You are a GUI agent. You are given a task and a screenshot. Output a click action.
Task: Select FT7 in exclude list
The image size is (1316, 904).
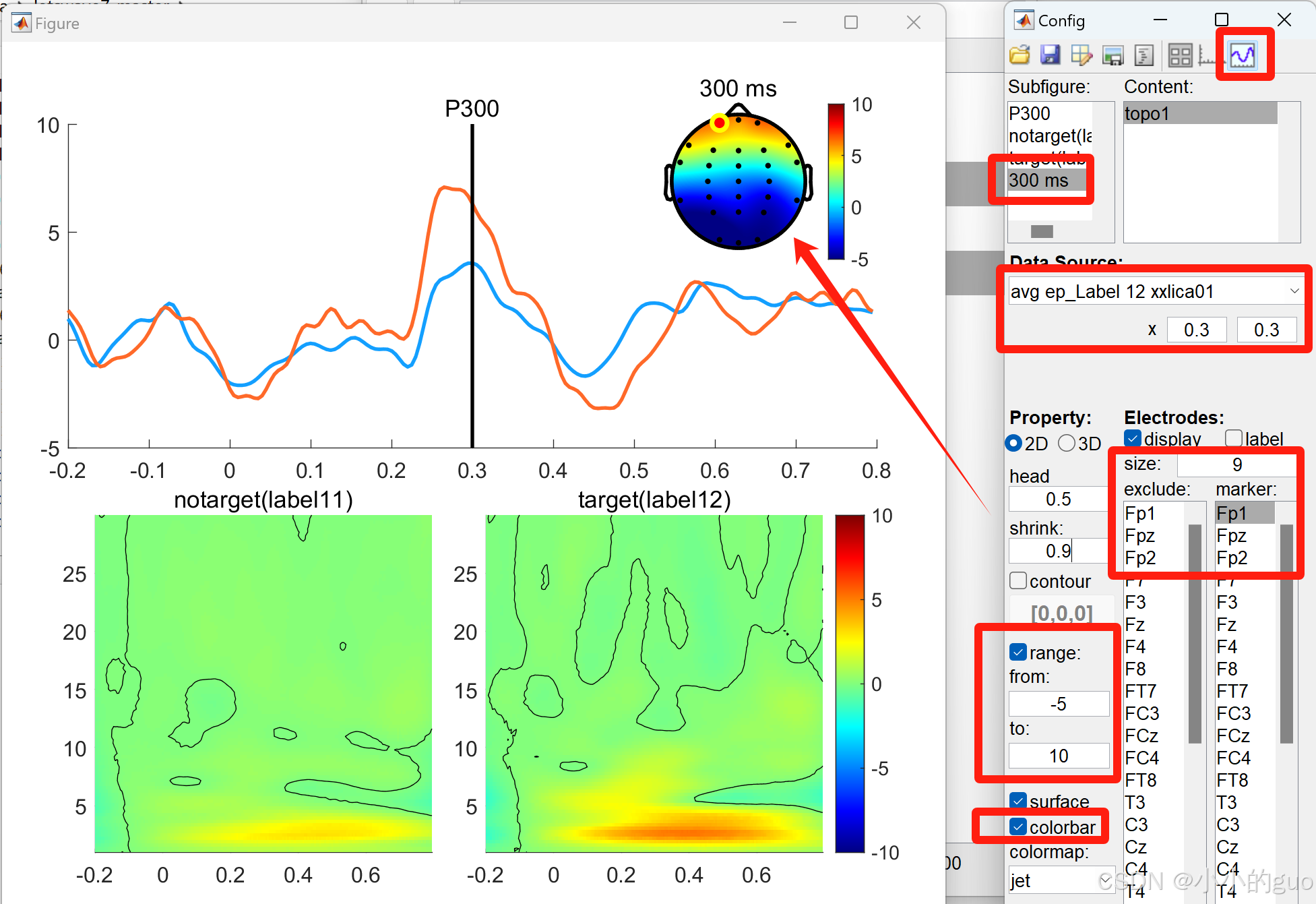1154,691
